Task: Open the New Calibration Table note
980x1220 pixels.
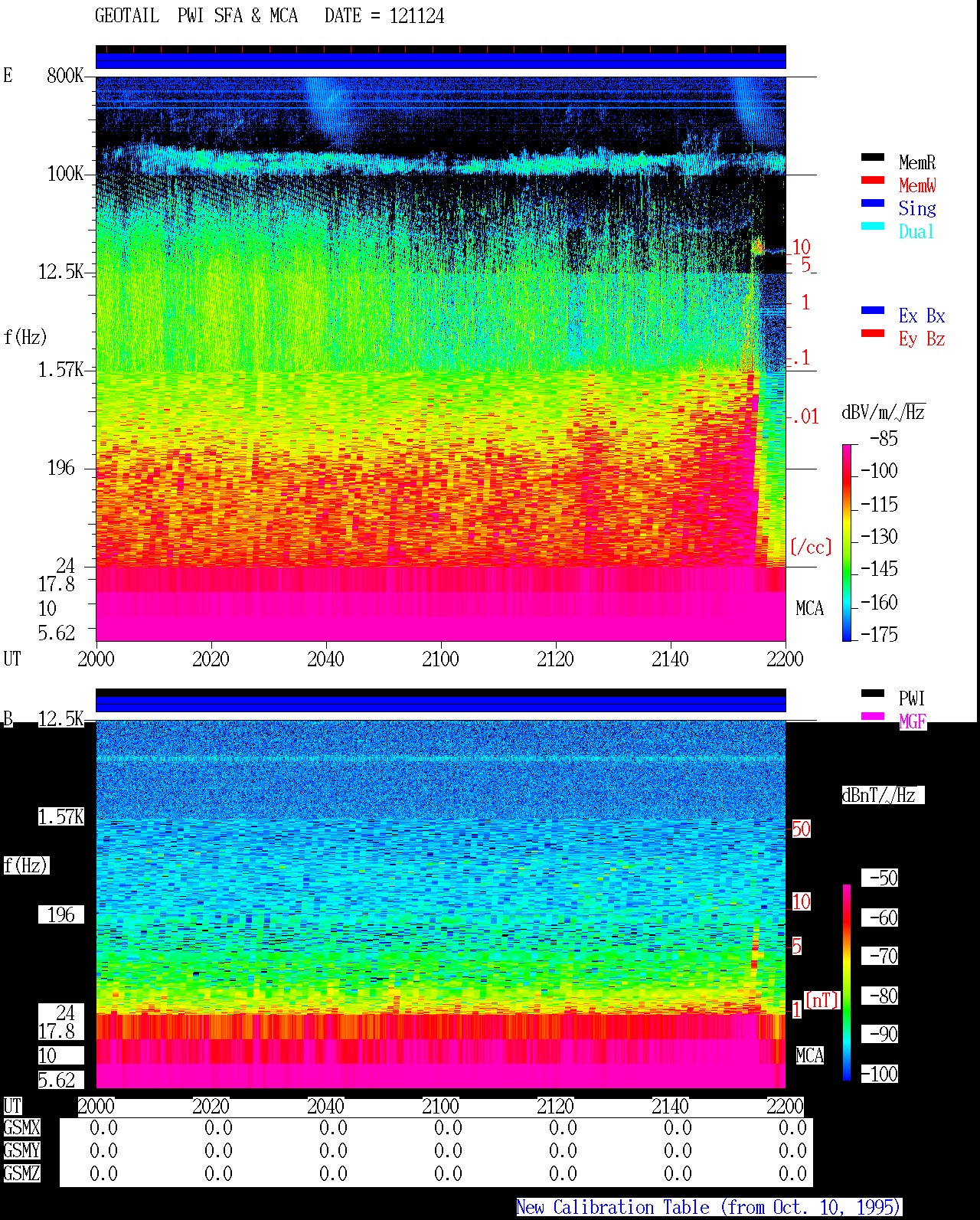Action: click(709, 1208)
